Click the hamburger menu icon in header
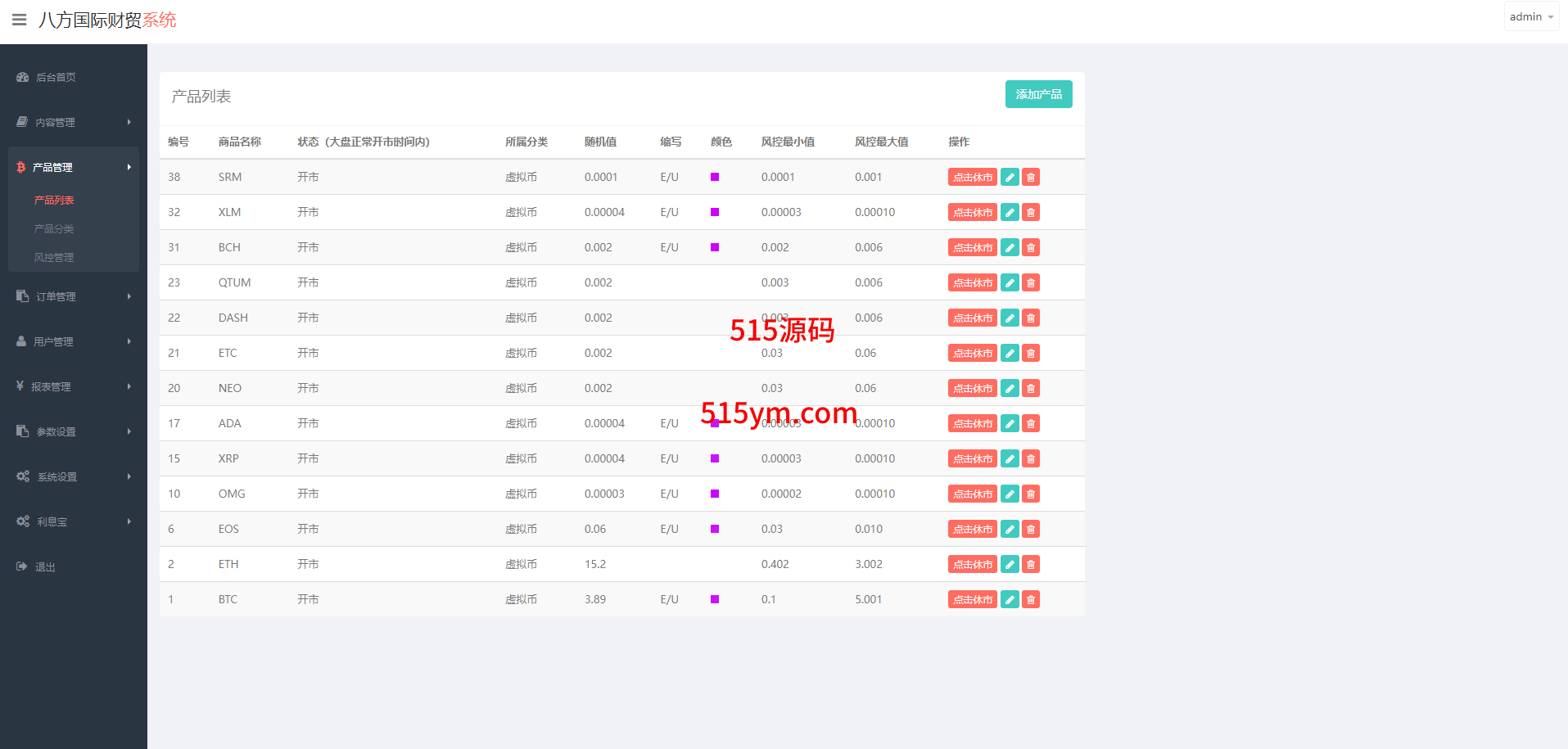 tap(19, 20)
